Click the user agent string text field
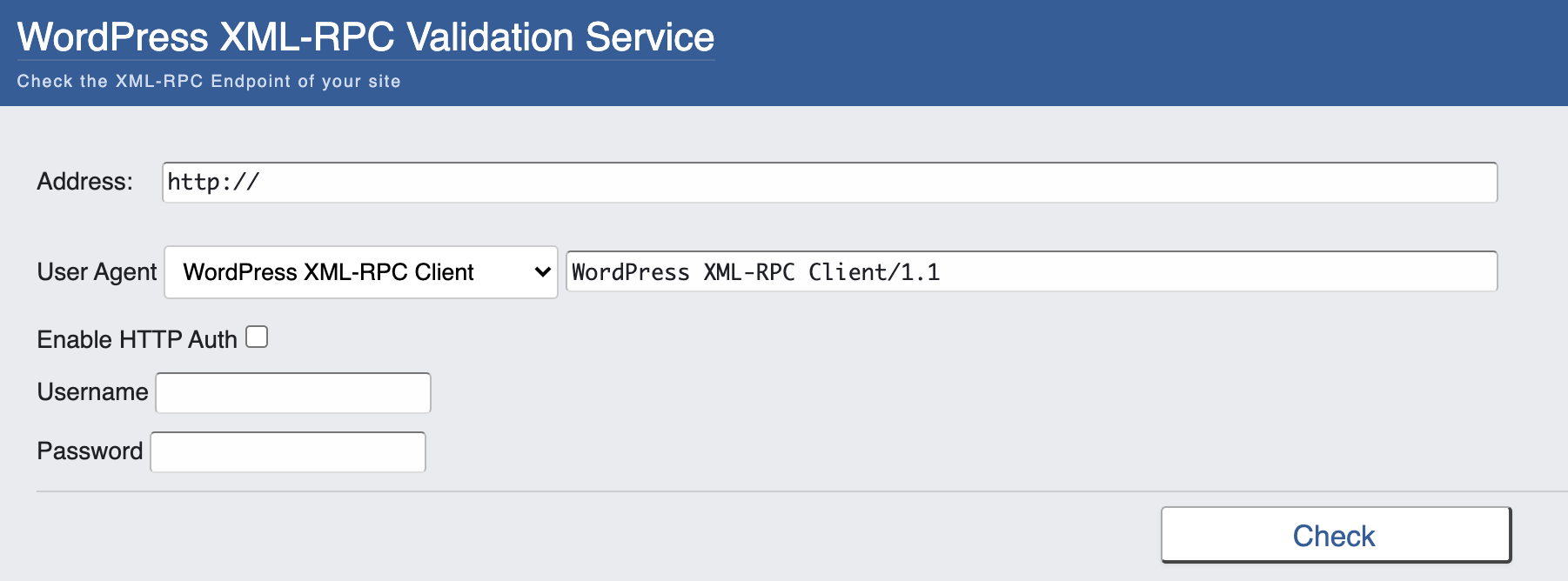 1031,271
